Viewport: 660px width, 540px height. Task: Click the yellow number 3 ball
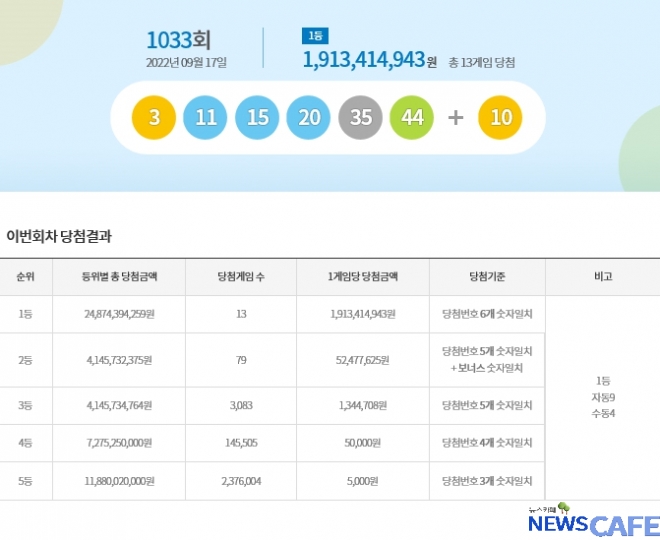click(154, 117)
